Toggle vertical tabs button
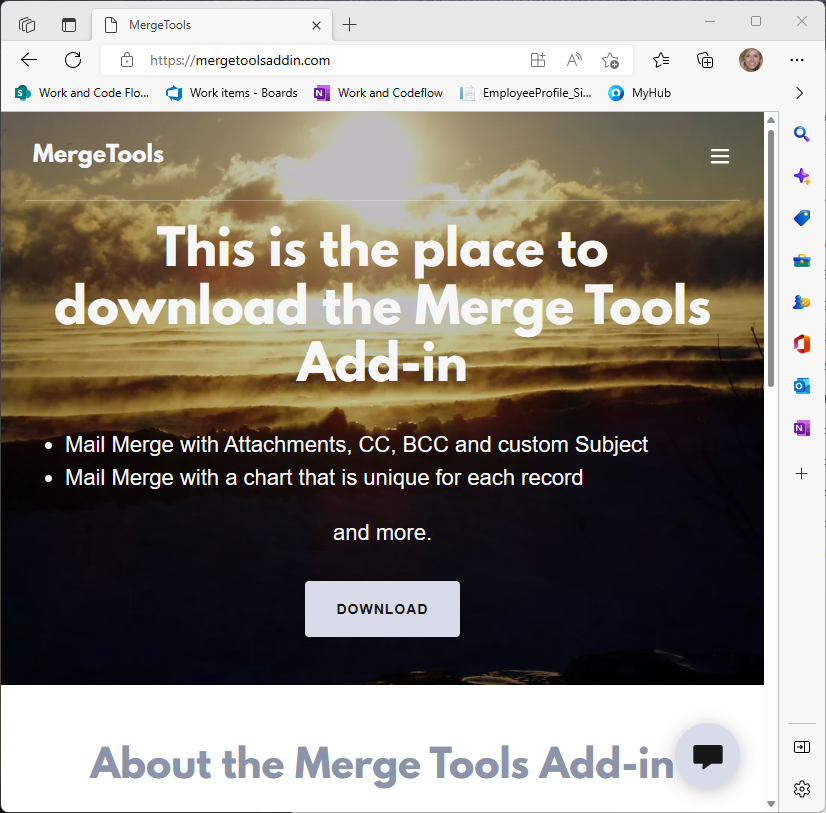Screen dimensions: 826x813 pyautogui.click(x=69, y=24)
